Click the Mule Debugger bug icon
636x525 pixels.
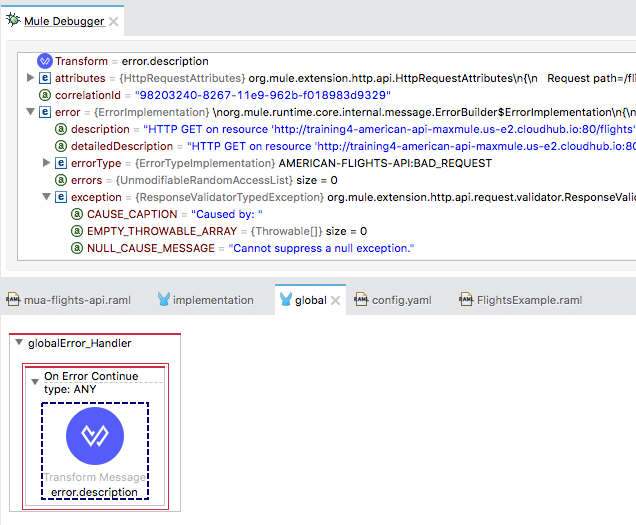pos(13,20)
